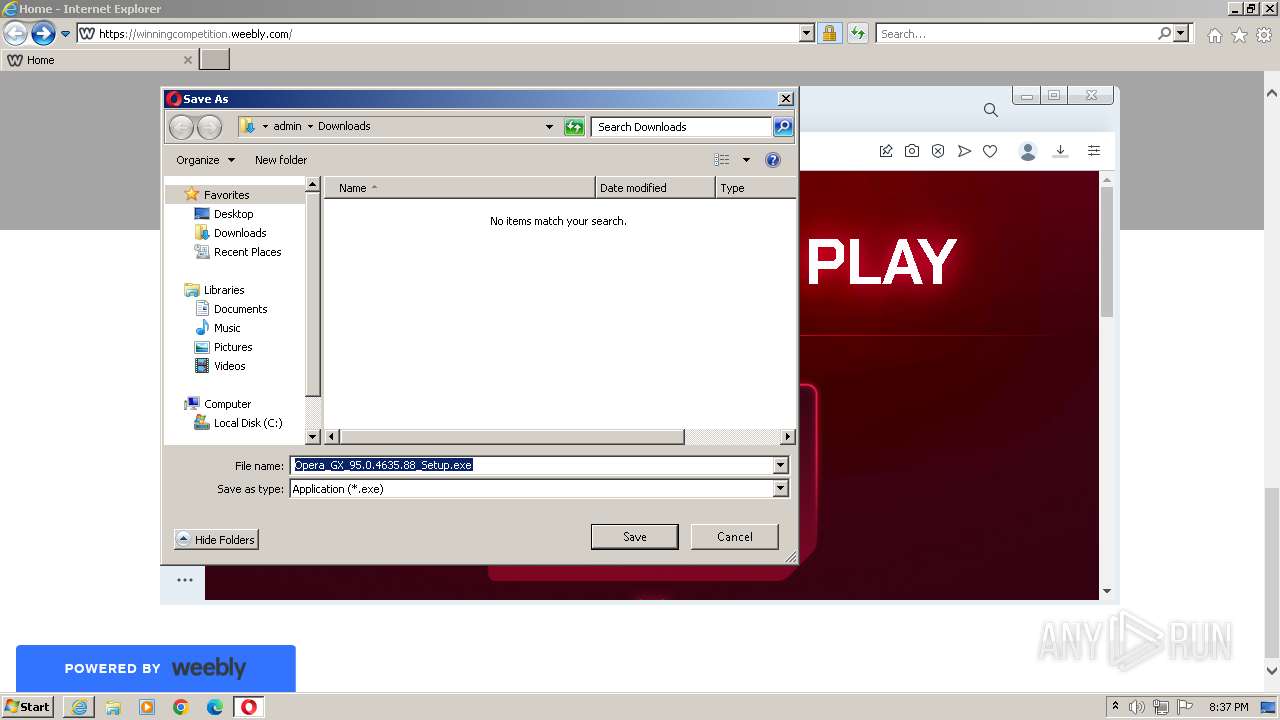Viewport: 1280px width, 720px height.
Task: Click IE address URL field
Action: [x=447, y=33]
